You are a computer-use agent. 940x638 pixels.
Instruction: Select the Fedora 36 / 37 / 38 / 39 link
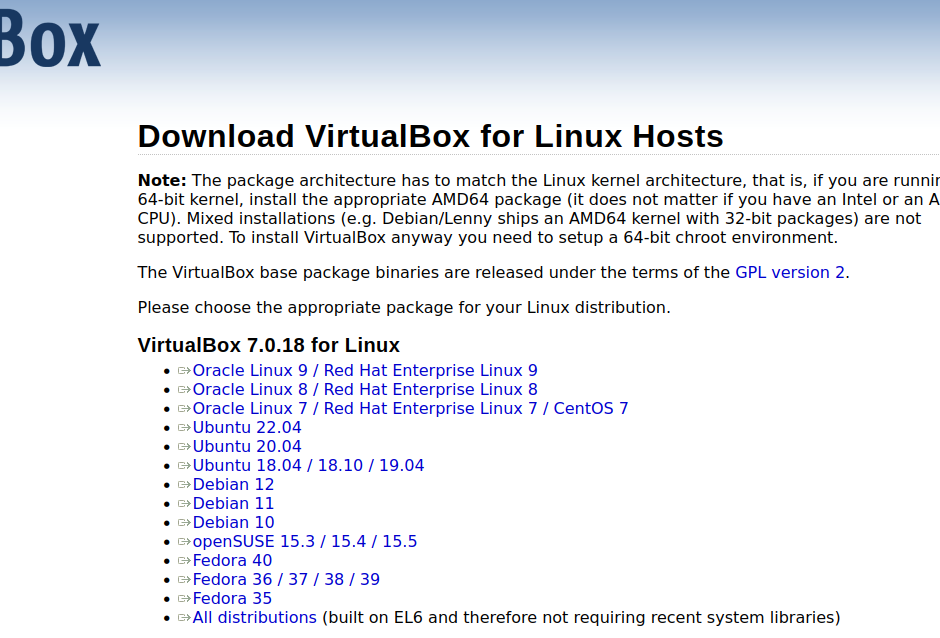click(286, 579)
